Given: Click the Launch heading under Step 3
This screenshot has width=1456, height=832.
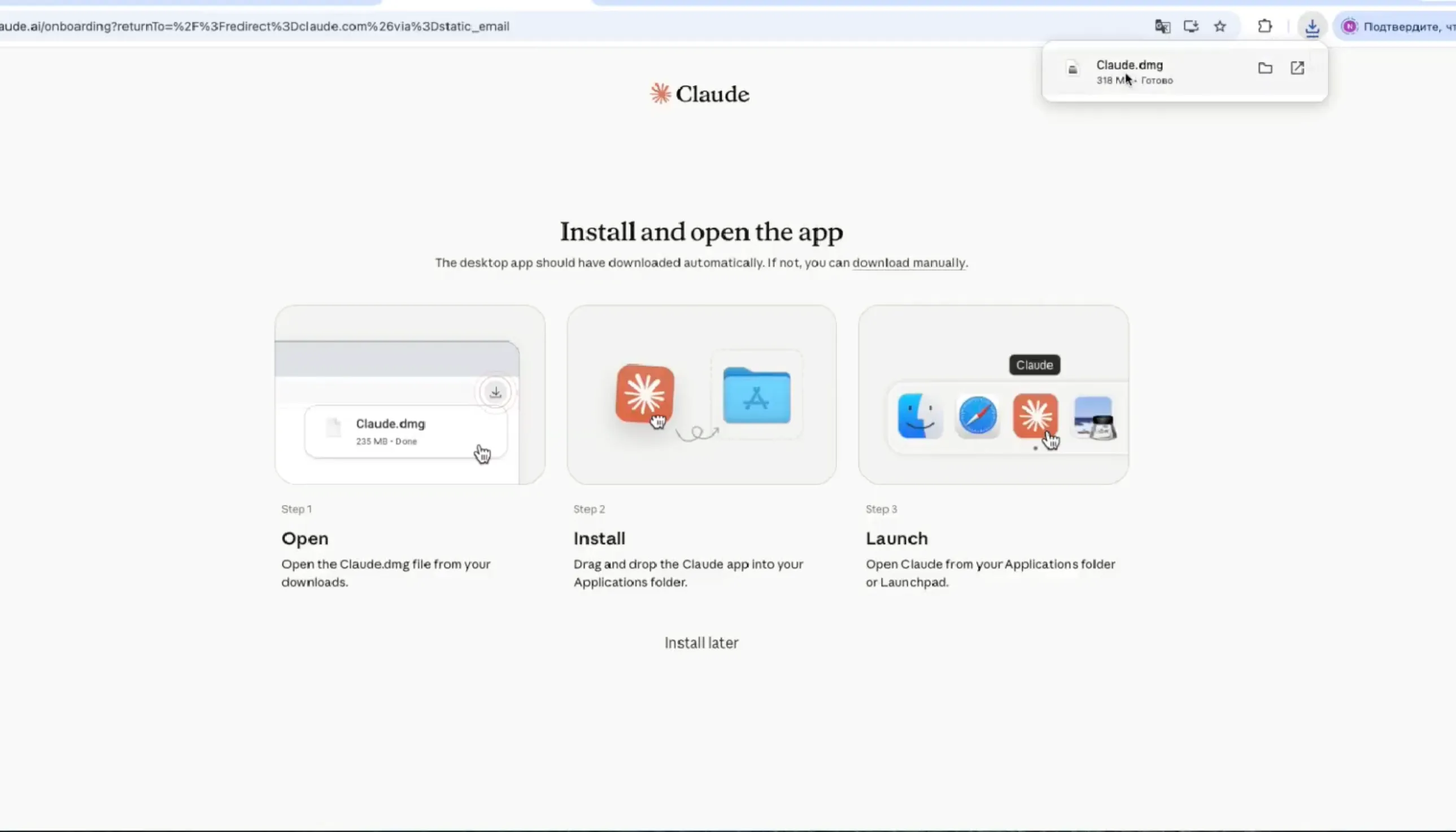Looking at the screenshot, I should (896, 538).
